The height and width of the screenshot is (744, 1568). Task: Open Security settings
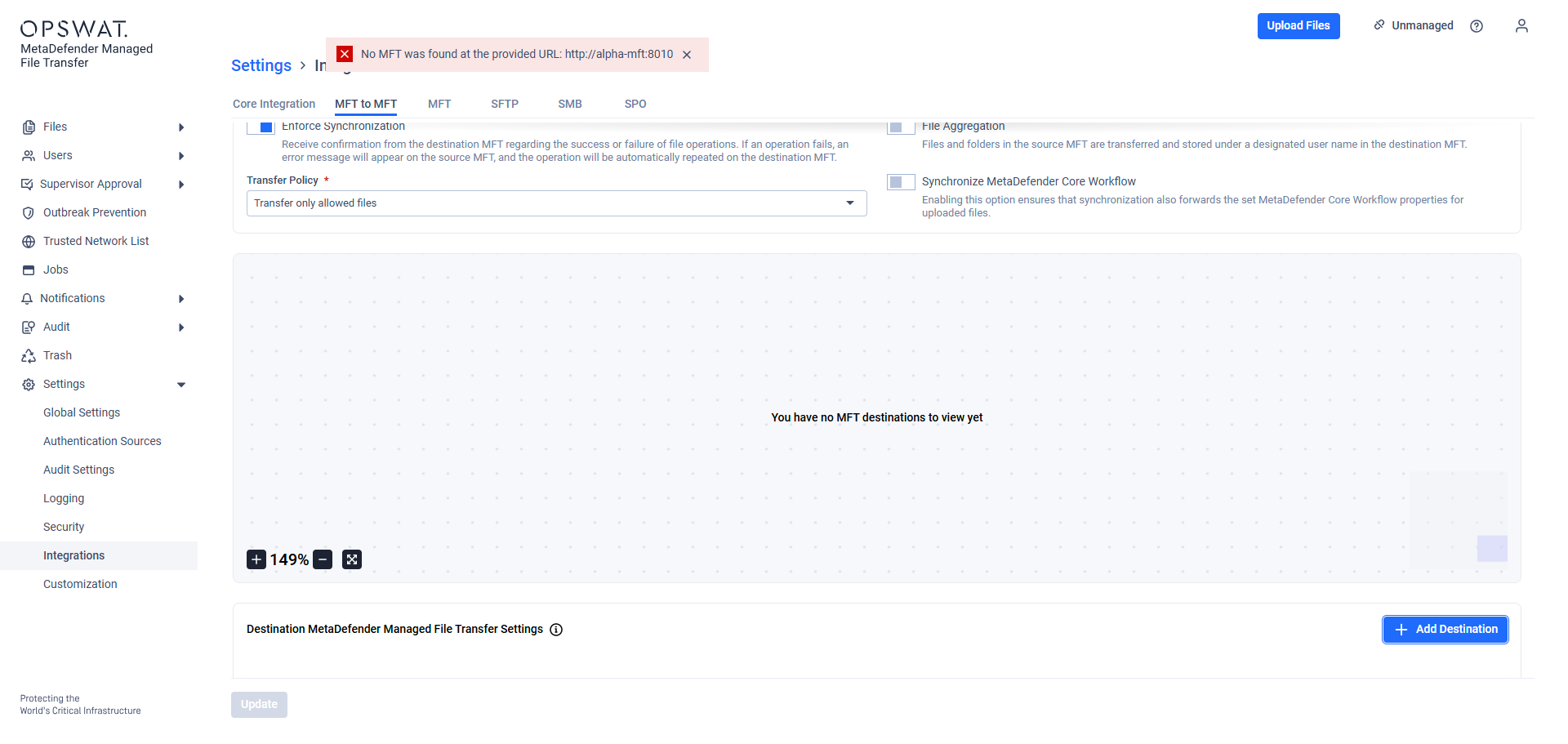(64, 528)
